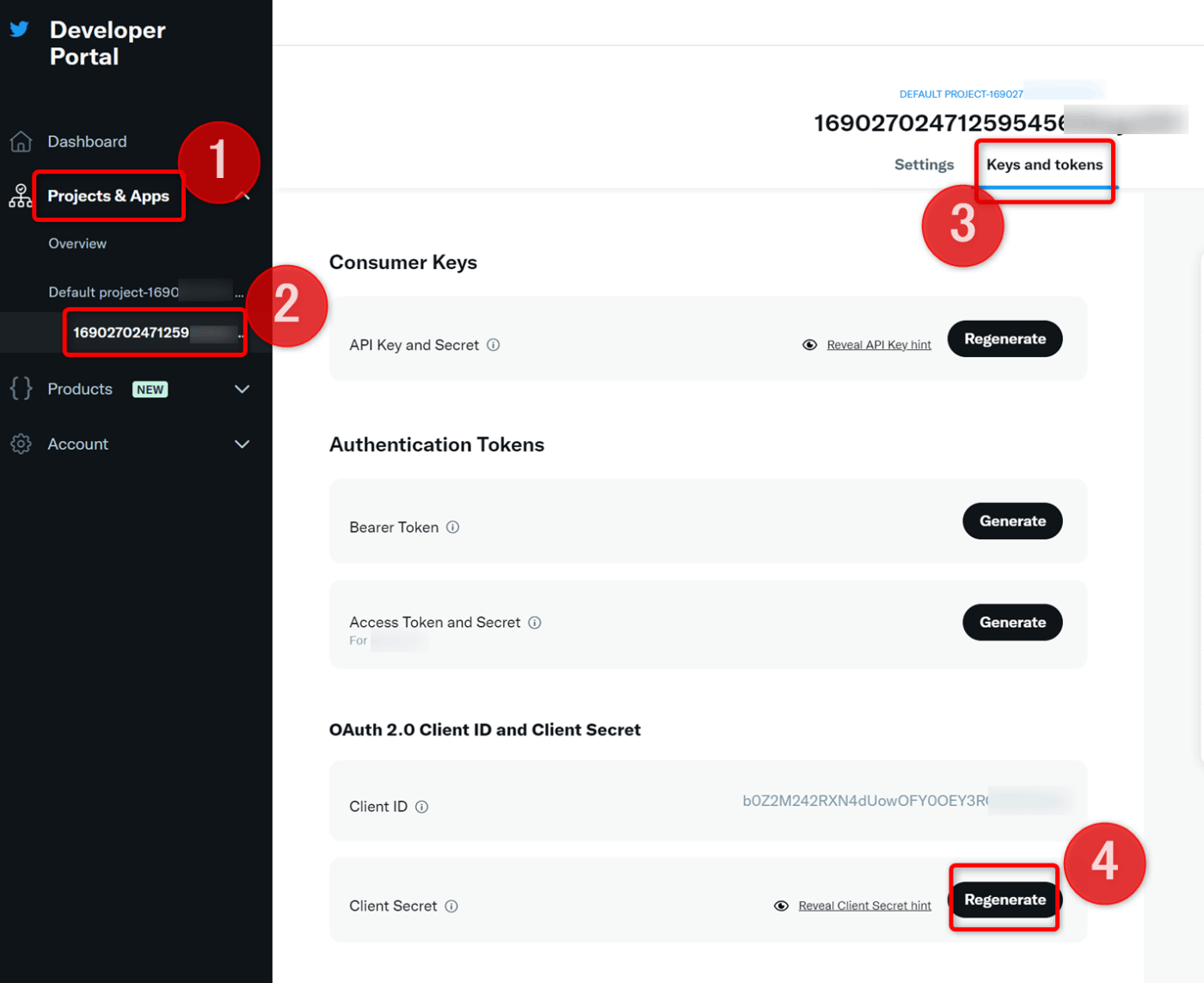The height and width of the screenshot is (983, 1204).
Task: Select app 16902702471259 in sidebar
Action: click(157, 333)
